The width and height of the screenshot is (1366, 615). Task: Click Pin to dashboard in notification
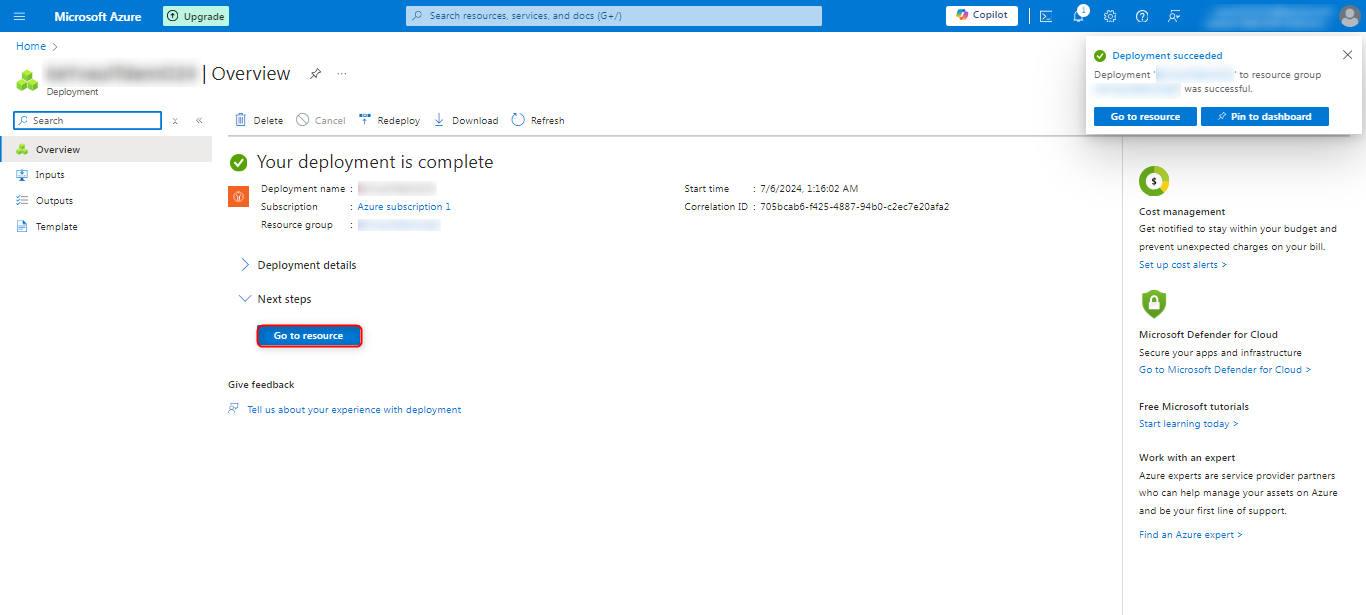(x=1264, y=117)
